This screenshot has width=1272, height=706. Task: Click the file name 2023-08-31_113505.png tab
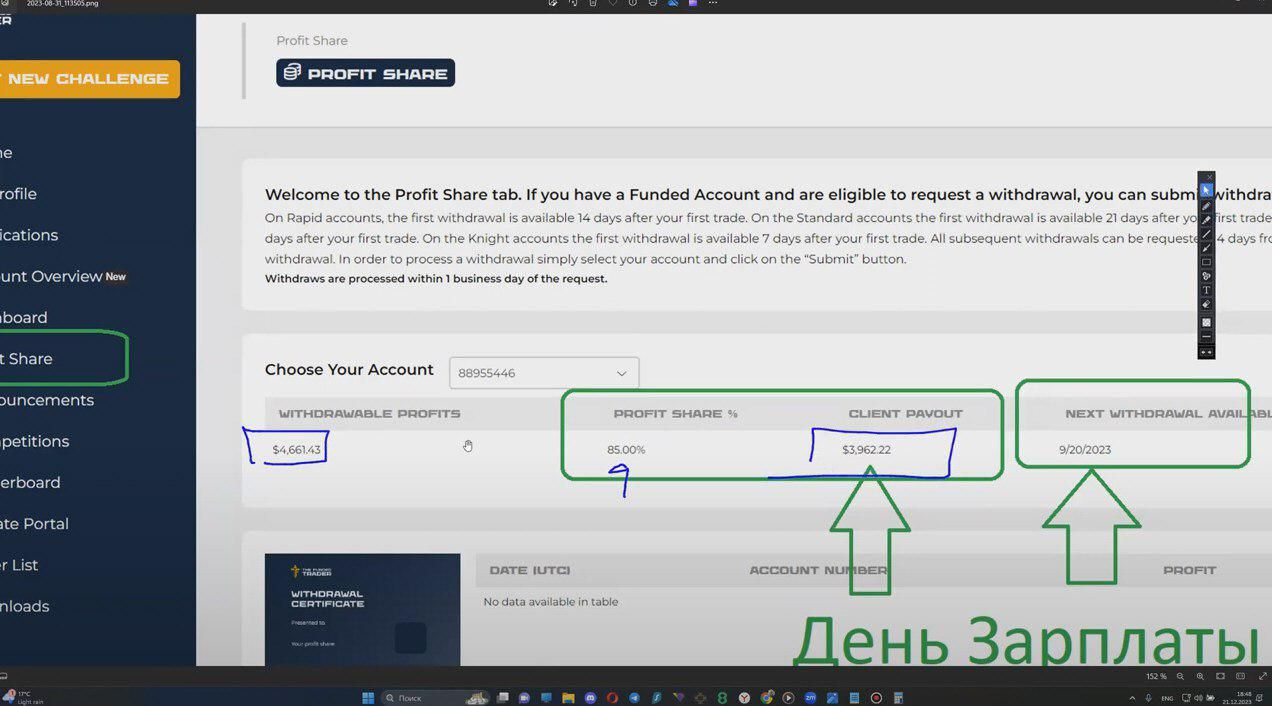click(62, 4)
